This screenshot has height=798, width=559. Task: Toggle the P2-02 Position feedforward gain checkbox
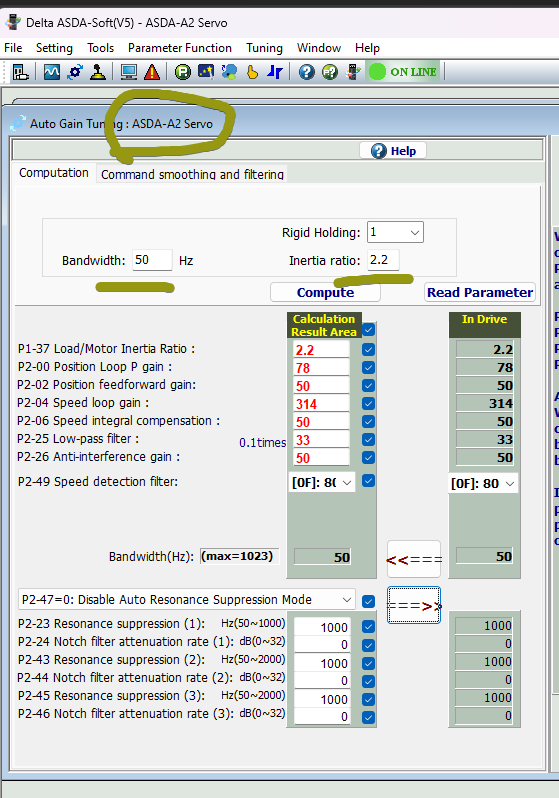pos(369,386)
